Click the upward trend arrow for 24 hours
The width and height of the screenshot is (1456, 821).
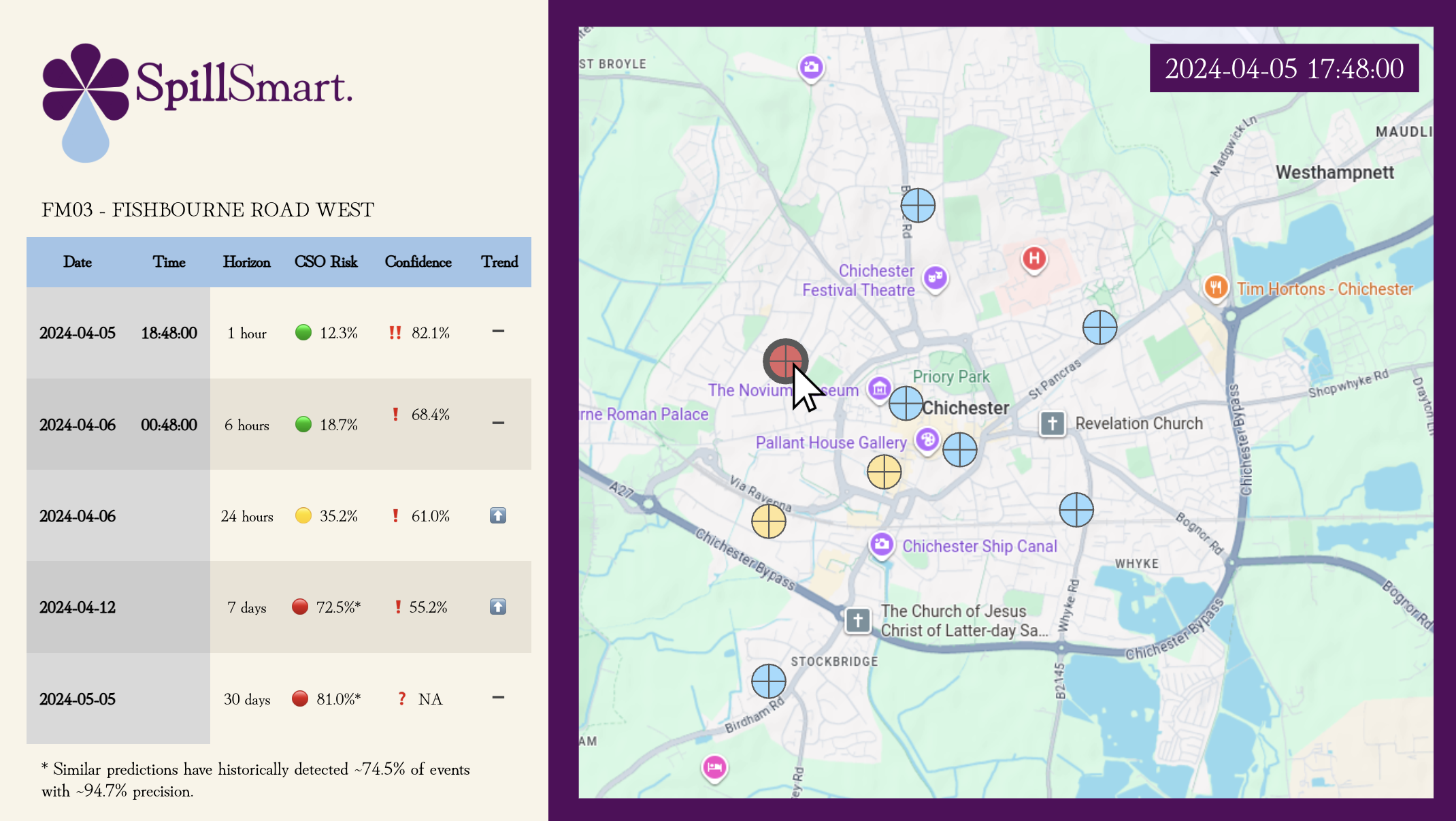point(498,515)
